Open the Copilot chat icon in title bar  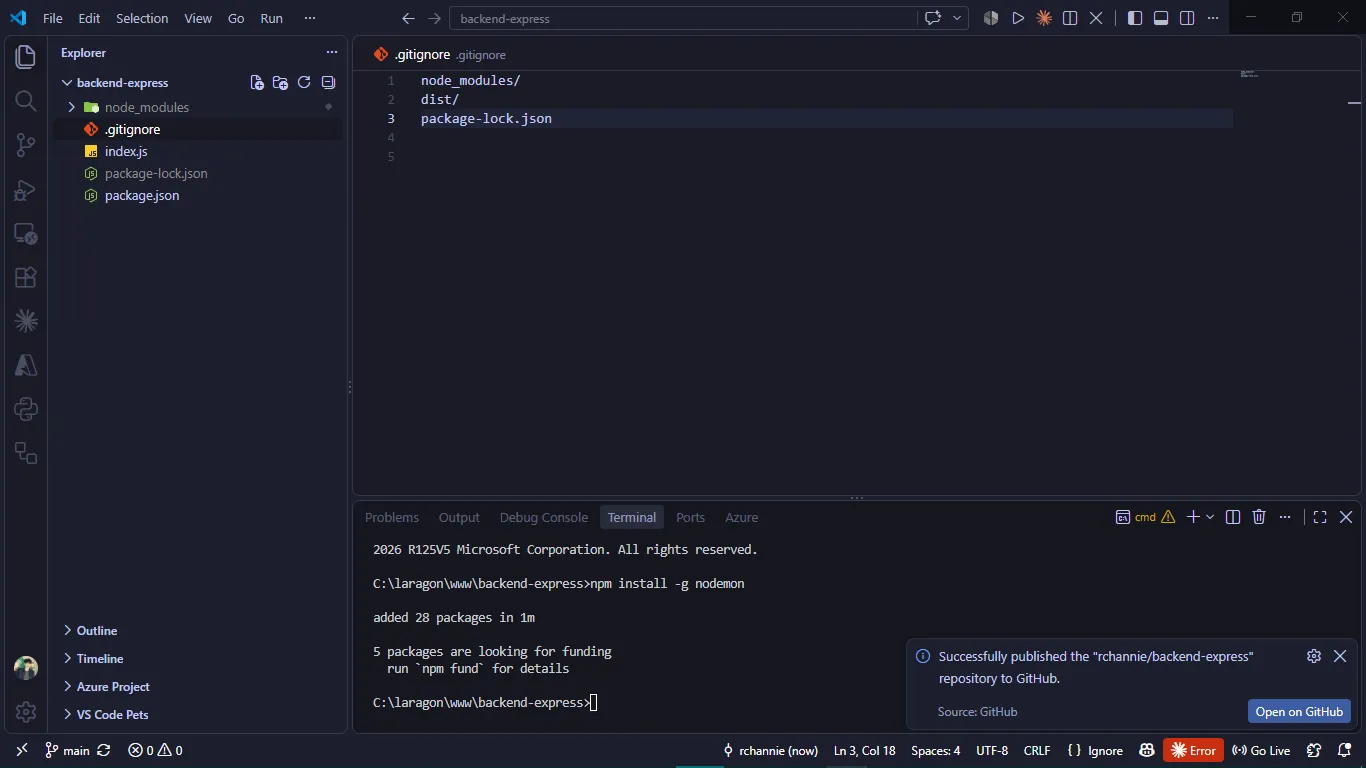coord(933,18)
